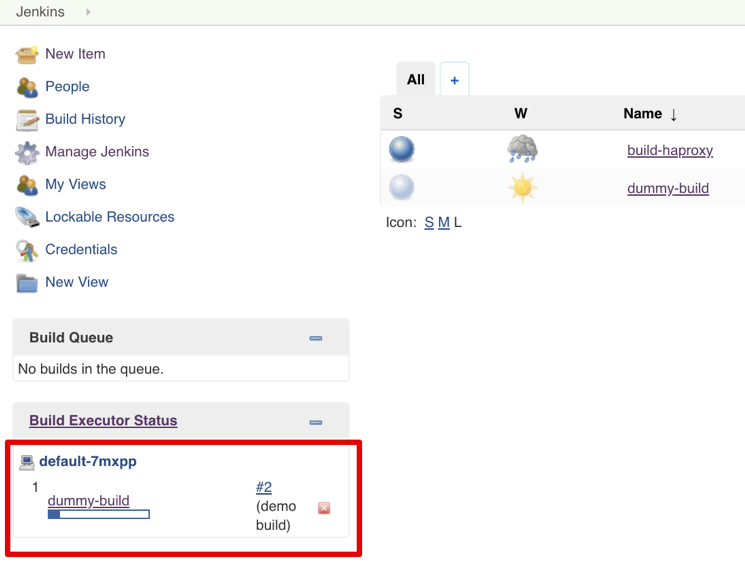This screenshot has height=581, width=745.
Task: Click the computer icon beside default-7mxpp
Action: click(x=27, y=462)
